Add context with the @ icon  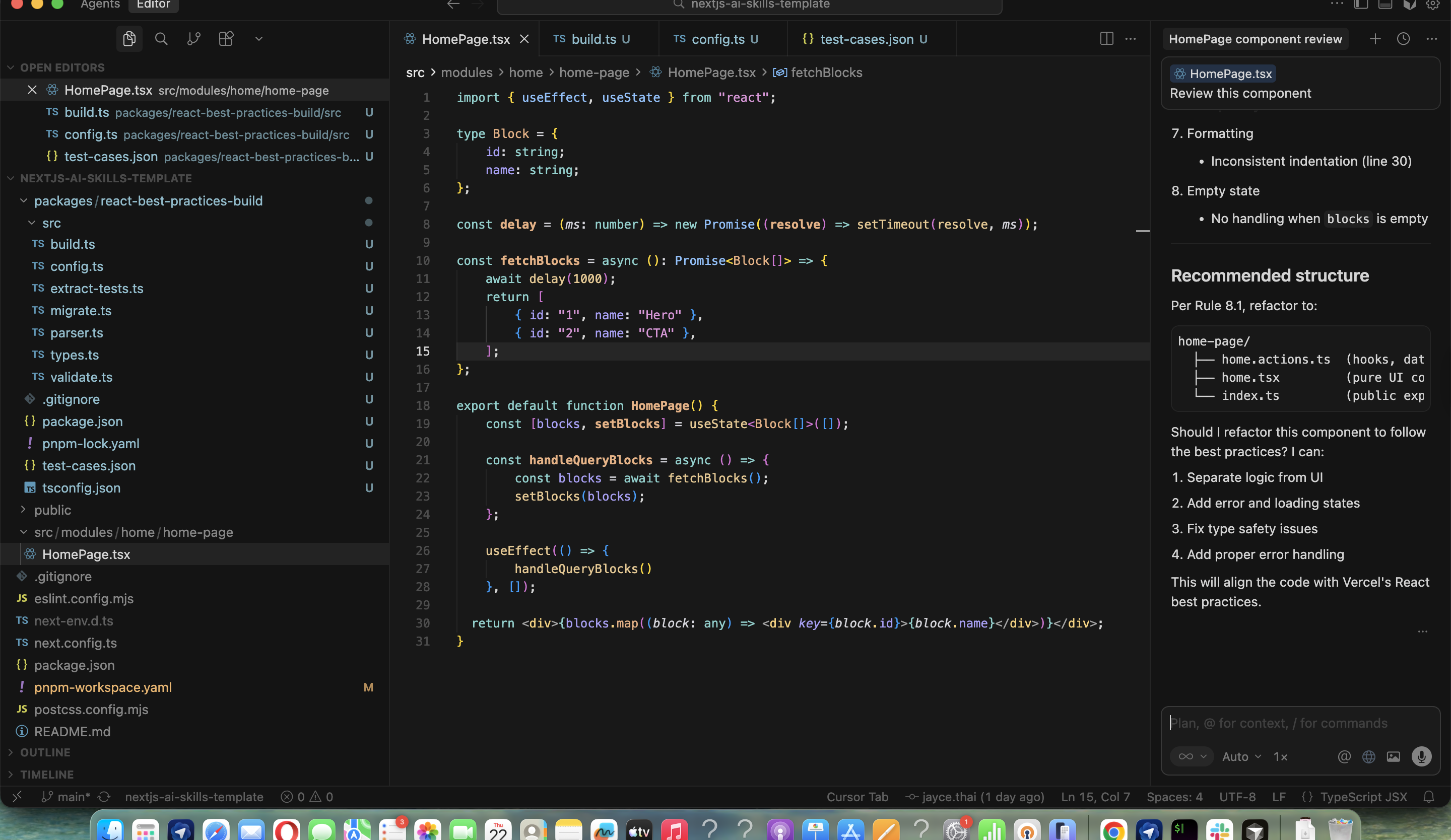(1344, 756)
